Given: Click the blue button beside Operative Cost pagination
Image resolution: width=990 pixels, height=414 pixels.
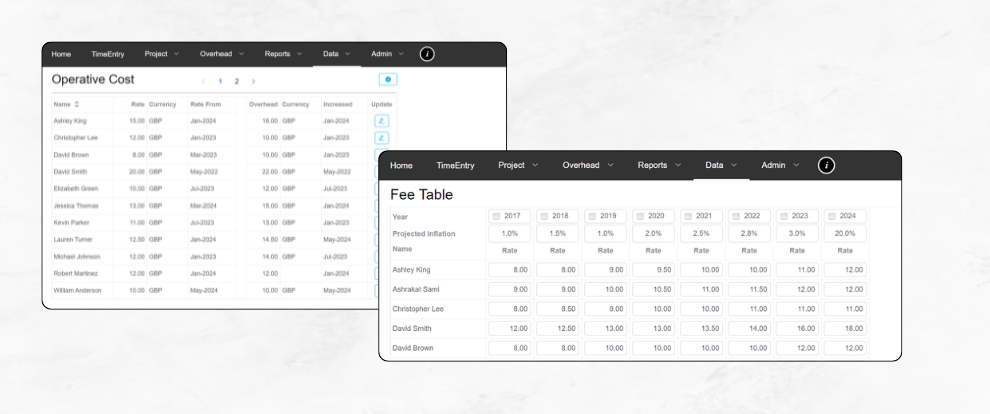Looking at the screenshot, I should click(388, 79).
